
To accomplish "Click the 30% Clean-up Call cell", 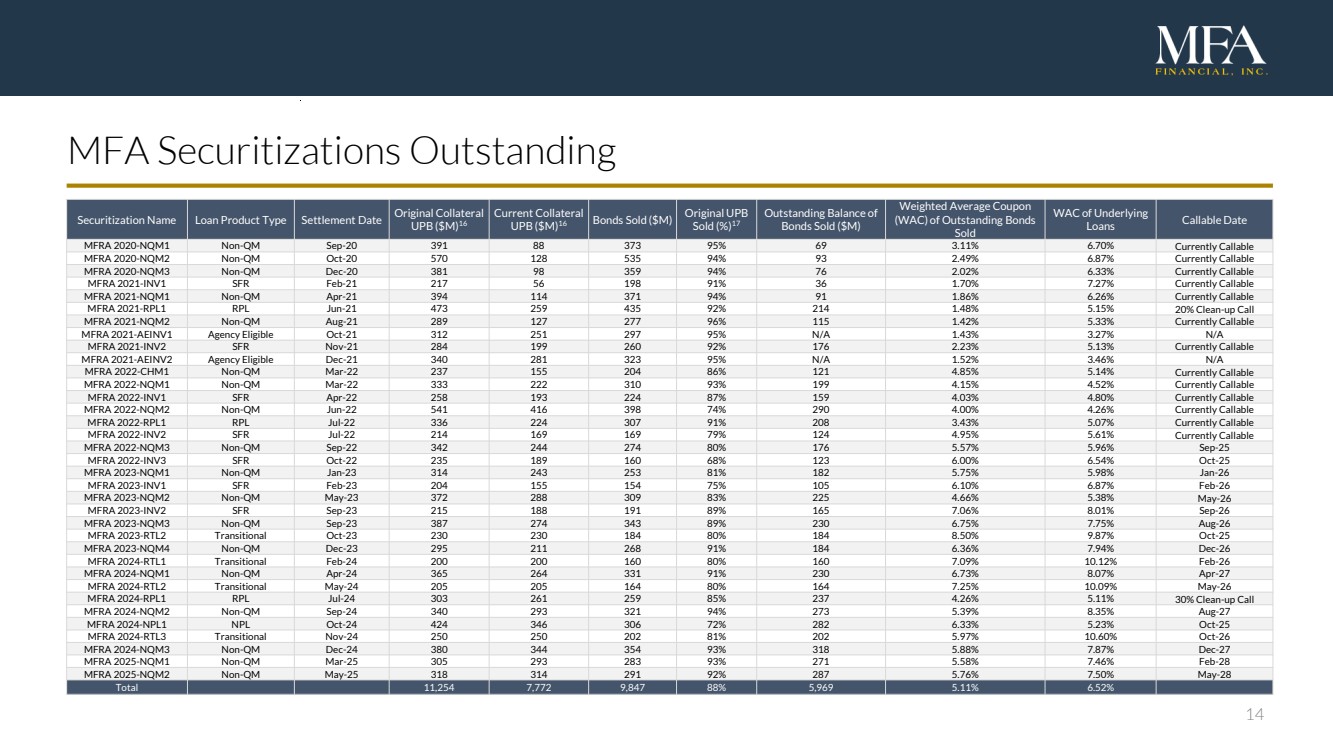I will tap(1214, 599).
